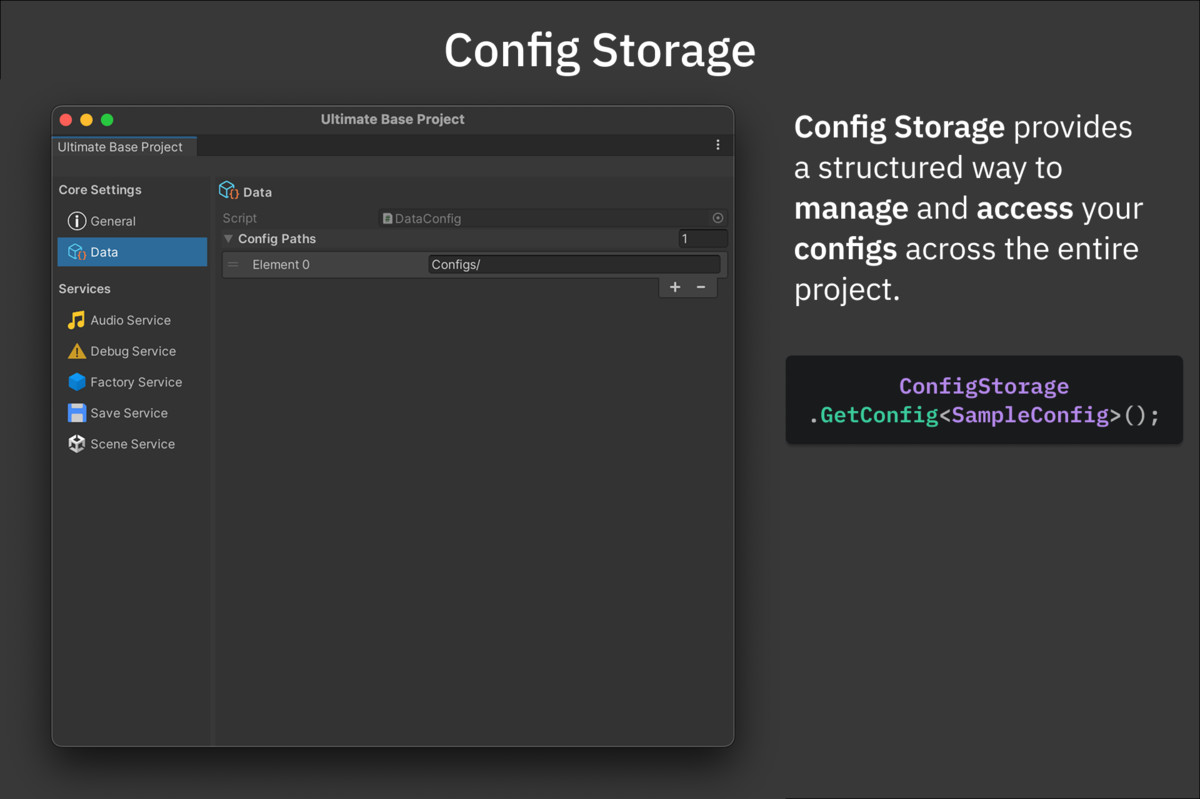Image resolution: width=1200 pixels, height=799 pixels.
Task: Click the Element 0 drag handle
Action: [x=233, y=265]
